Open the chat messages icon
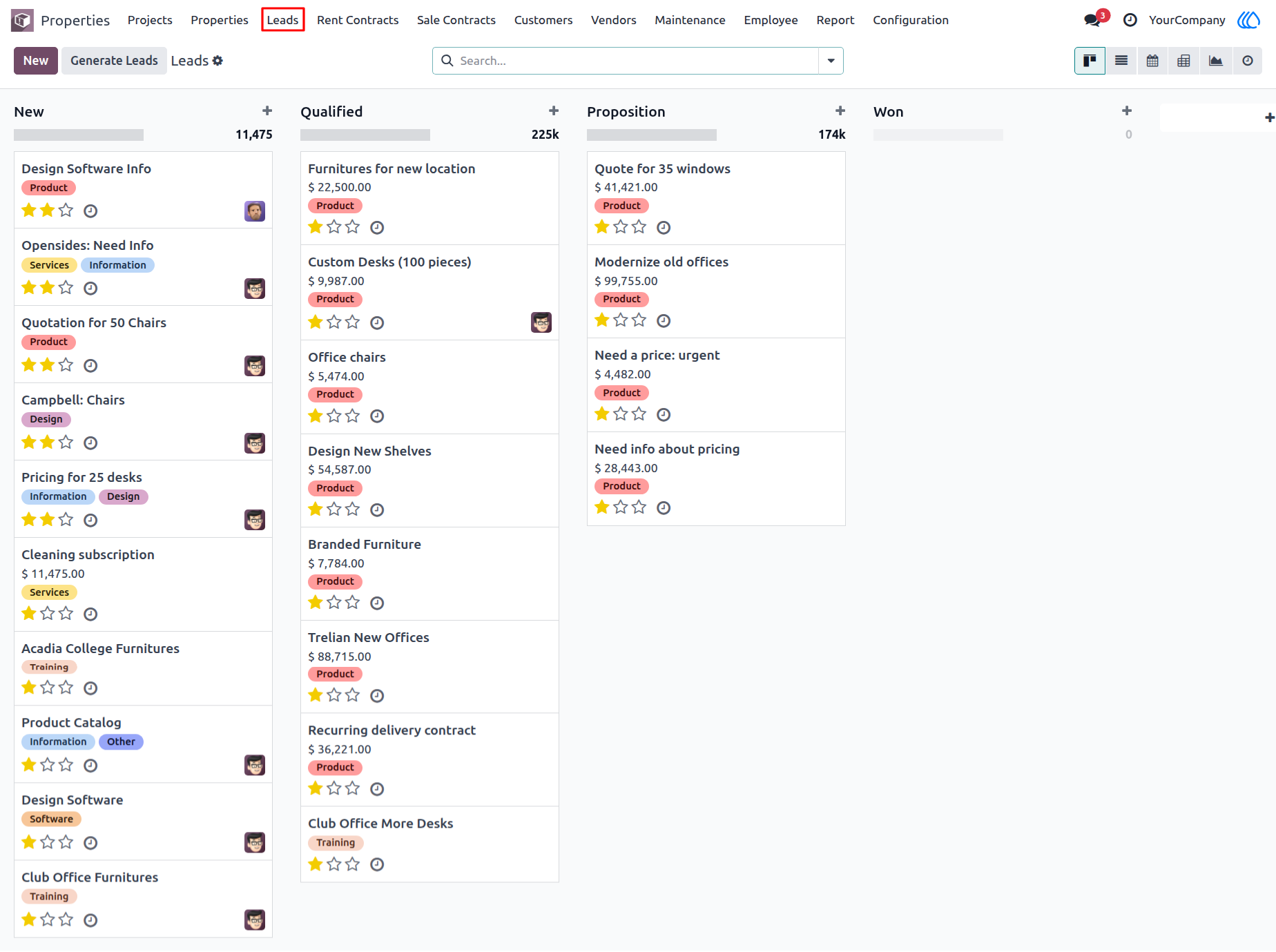1276x952 pixels. [1092, 20]
